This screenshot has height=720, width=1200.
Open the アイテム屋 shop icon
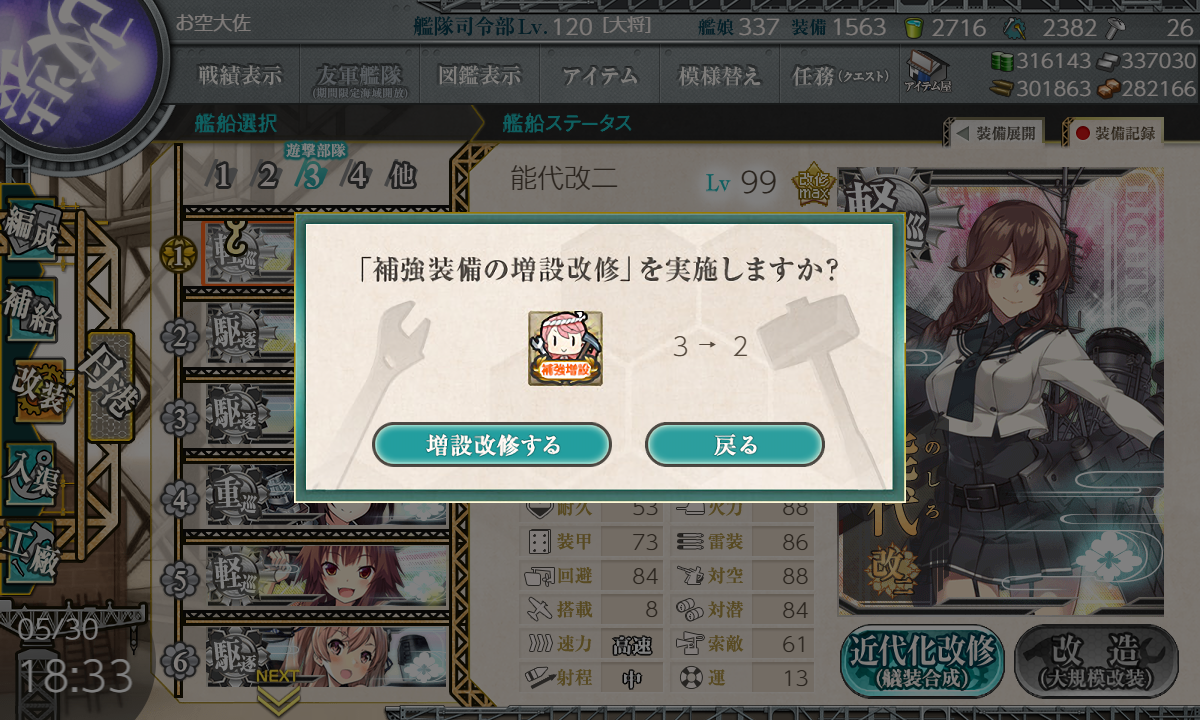(x=927, y=73)
